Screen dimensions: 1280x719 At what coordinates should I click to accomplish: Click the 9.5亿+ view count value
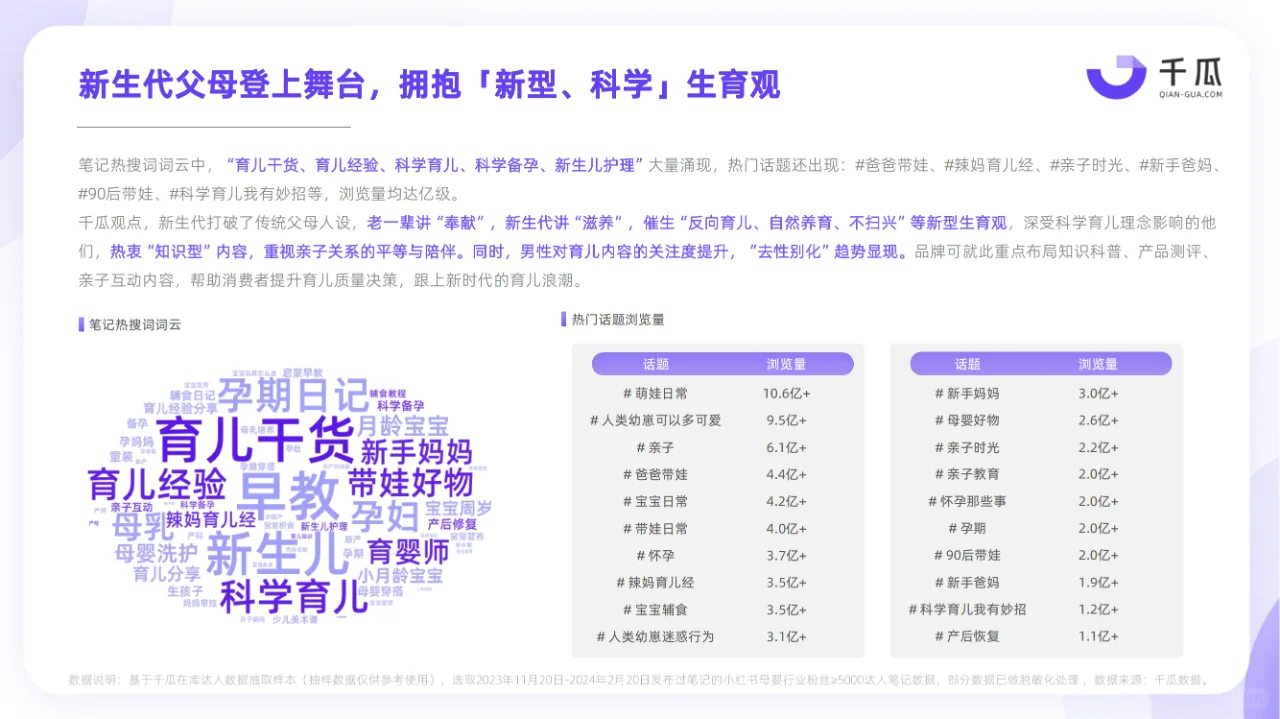tap(786, 420)
